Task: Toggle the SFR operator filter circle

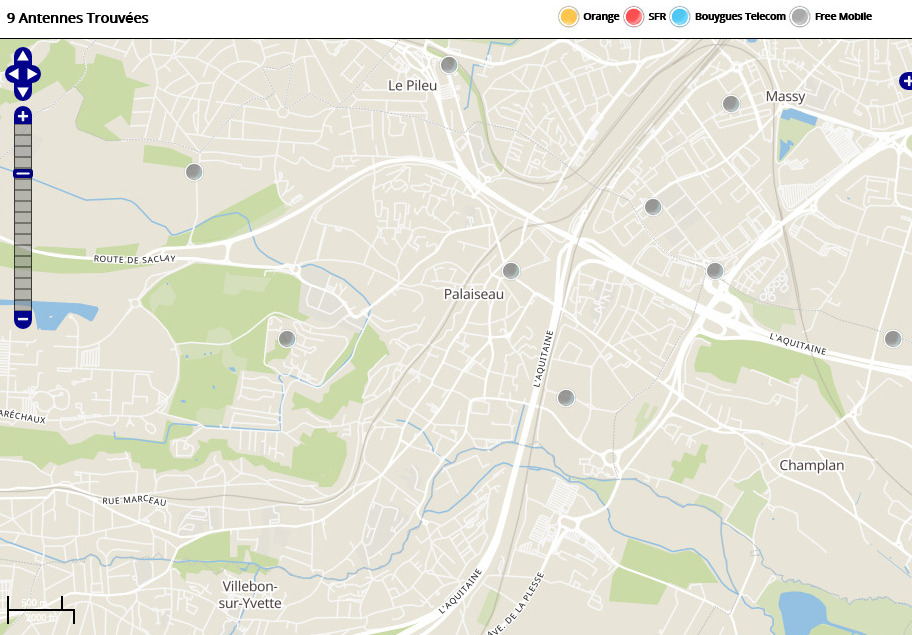Action: (634, 17)
